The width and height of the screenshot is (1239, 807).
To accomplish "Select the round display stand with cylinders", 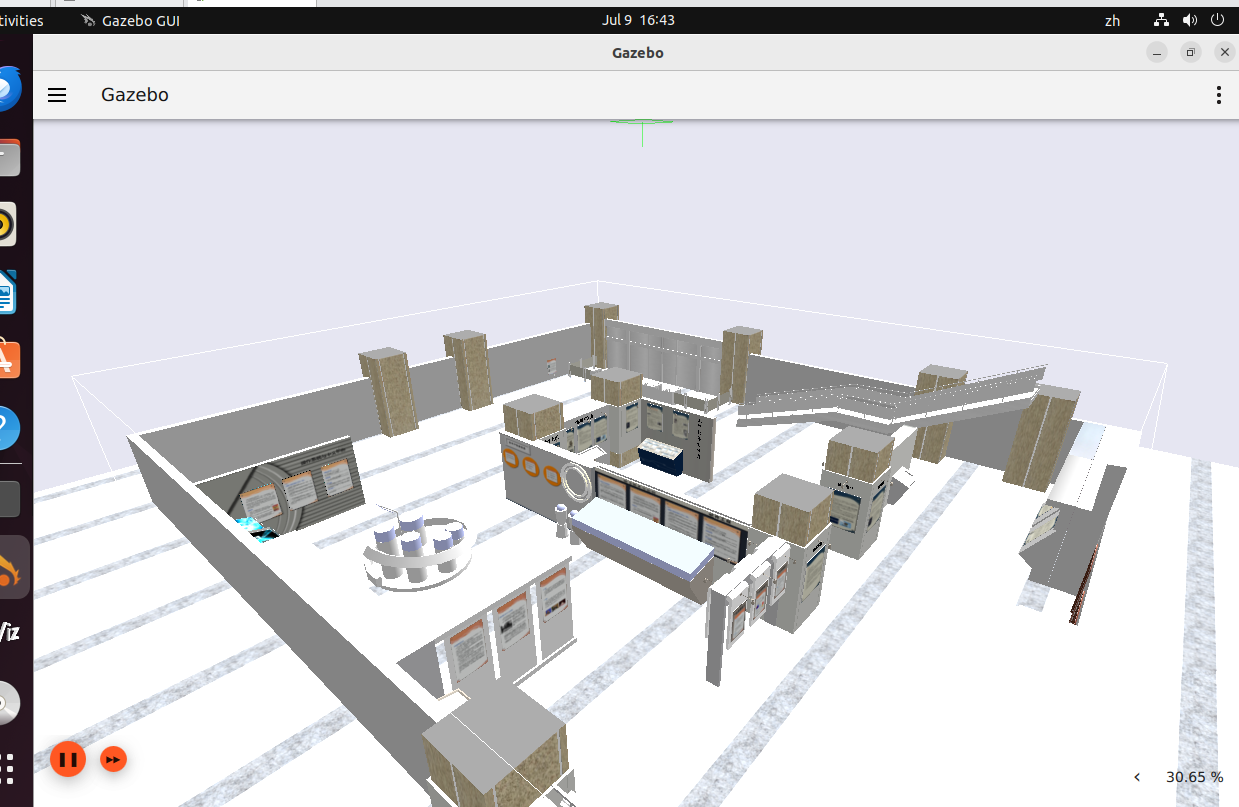I will click(x=416, y=551).
